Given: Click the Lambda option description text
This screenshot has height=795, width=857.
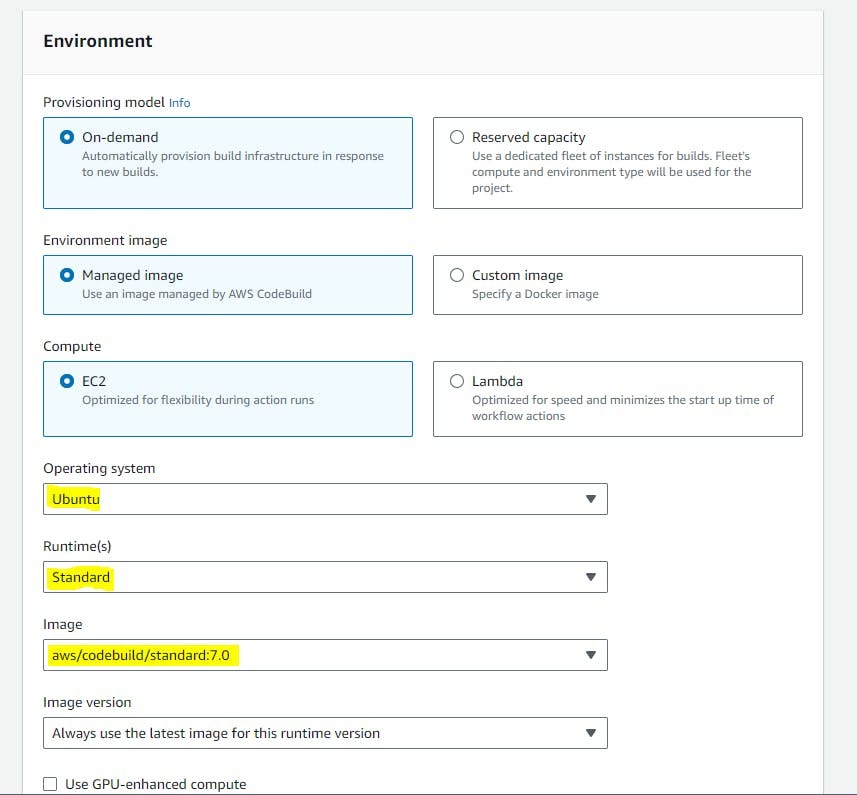Looking at the screenshot, I should (x=623, y=408).
